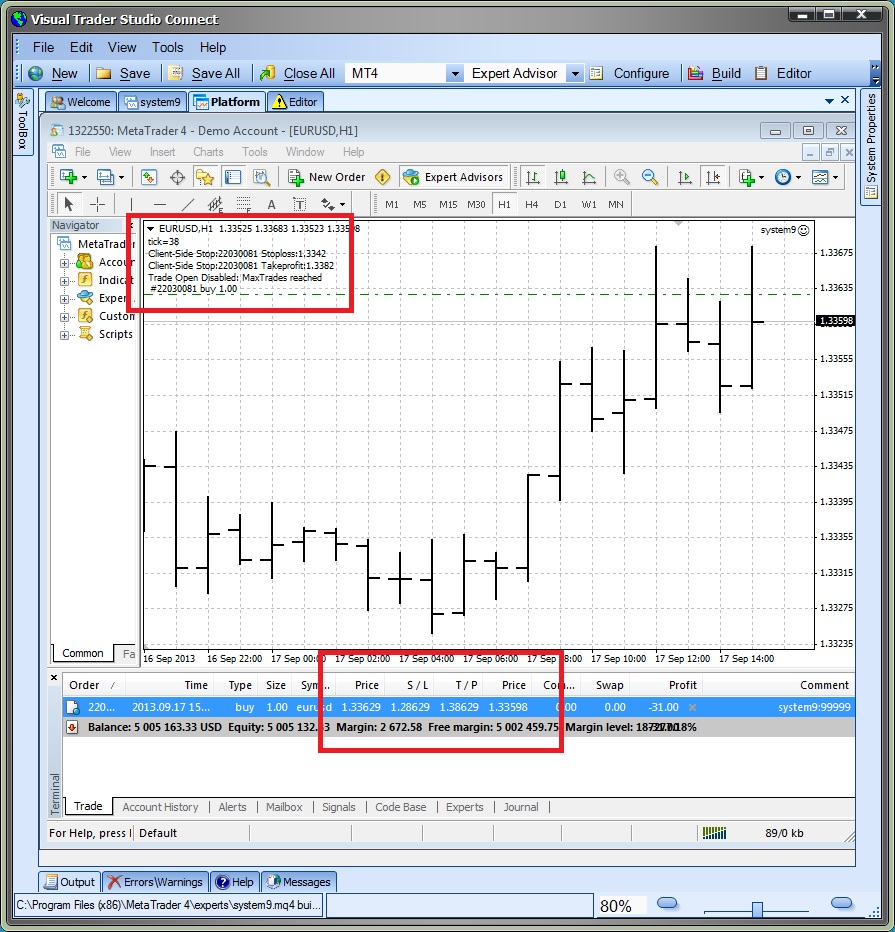Adjust the zoom slider at bottom right

pos(757,908)
